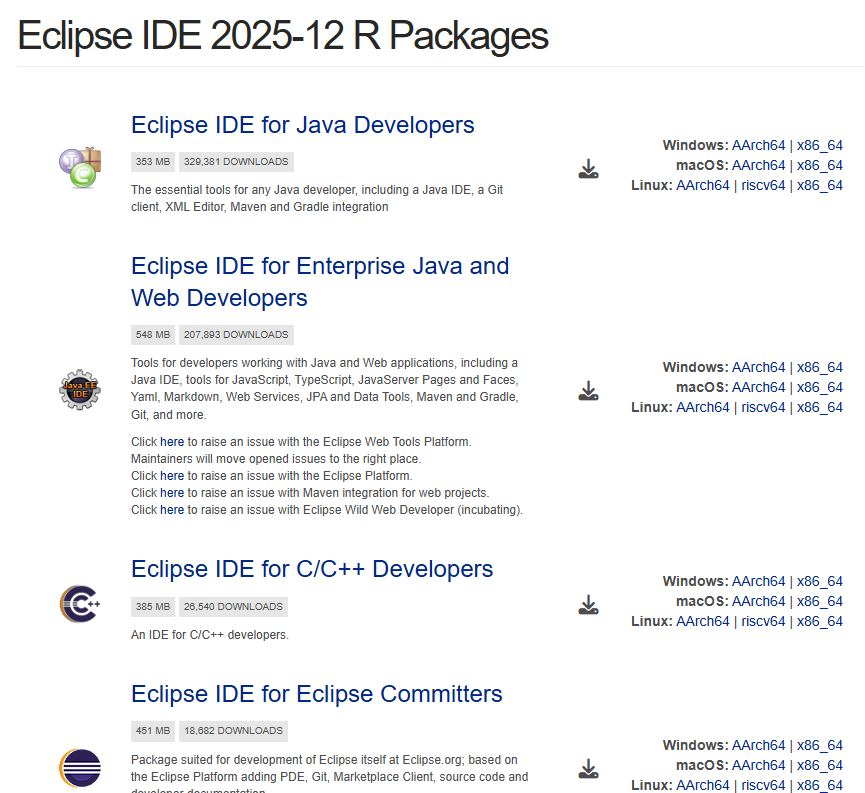Download Java Developers Linux AArch64
The width and height of the screenshot is (865, 793).
703,185
